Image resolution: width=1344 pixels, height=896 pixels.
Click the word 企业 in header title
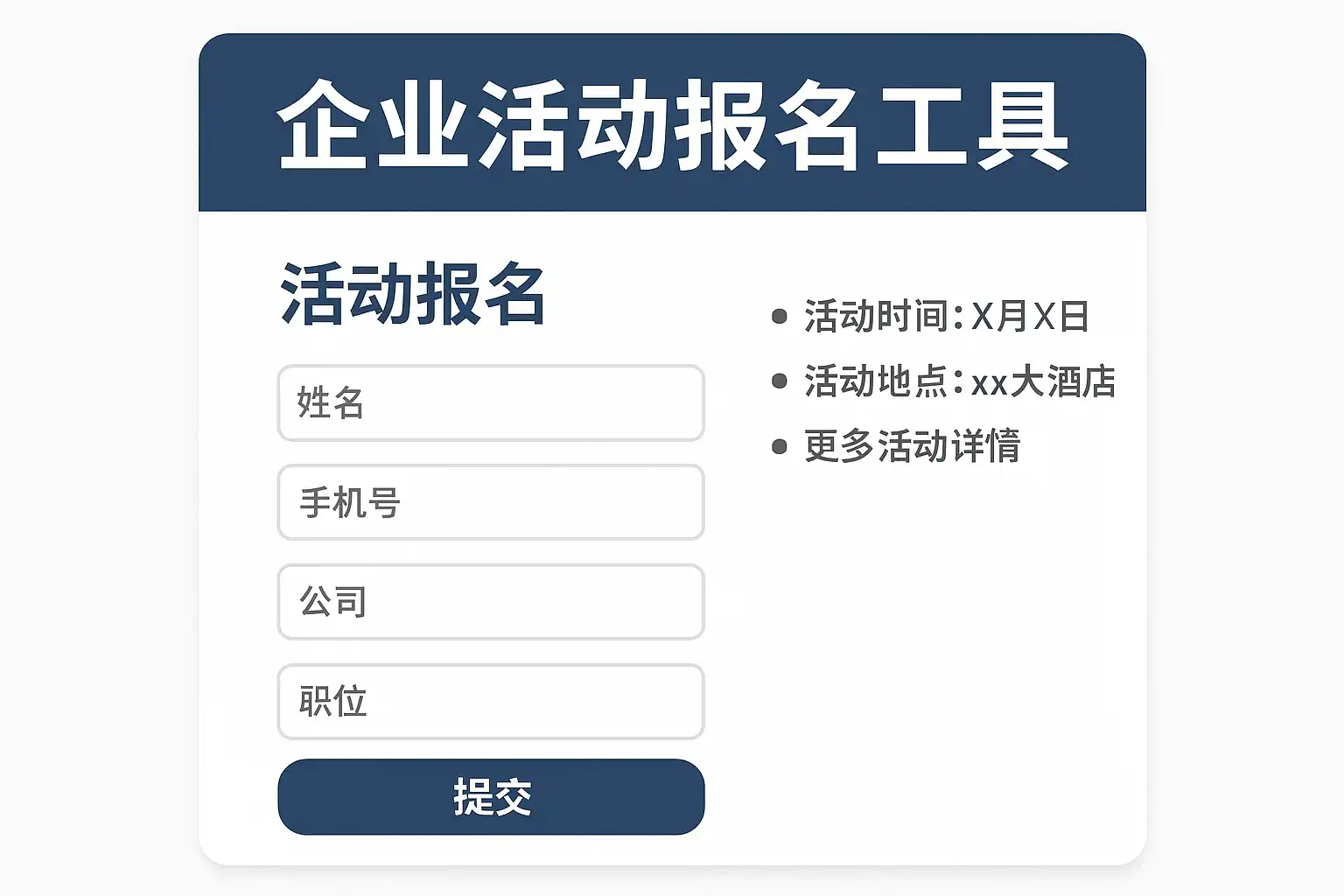coord(372,124)
